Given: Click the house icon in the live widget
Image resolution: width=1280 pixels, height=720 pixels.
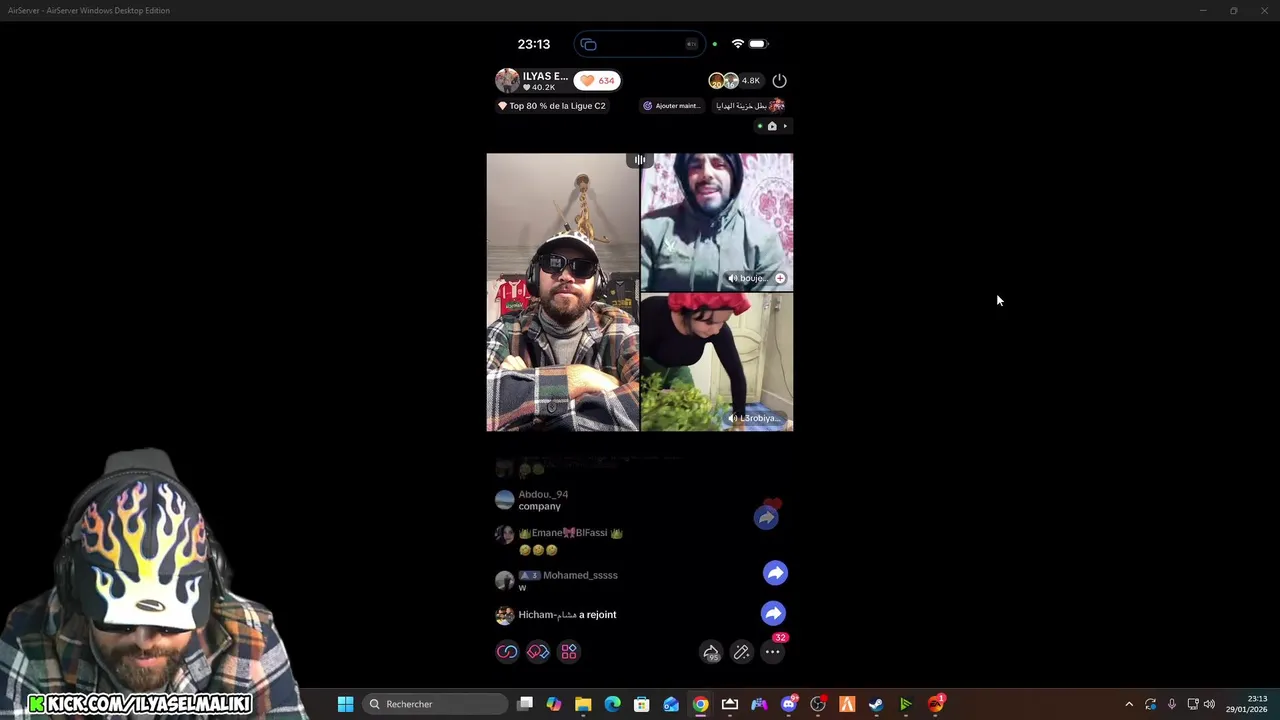Looking at the screenshot, I should (772, 126).
